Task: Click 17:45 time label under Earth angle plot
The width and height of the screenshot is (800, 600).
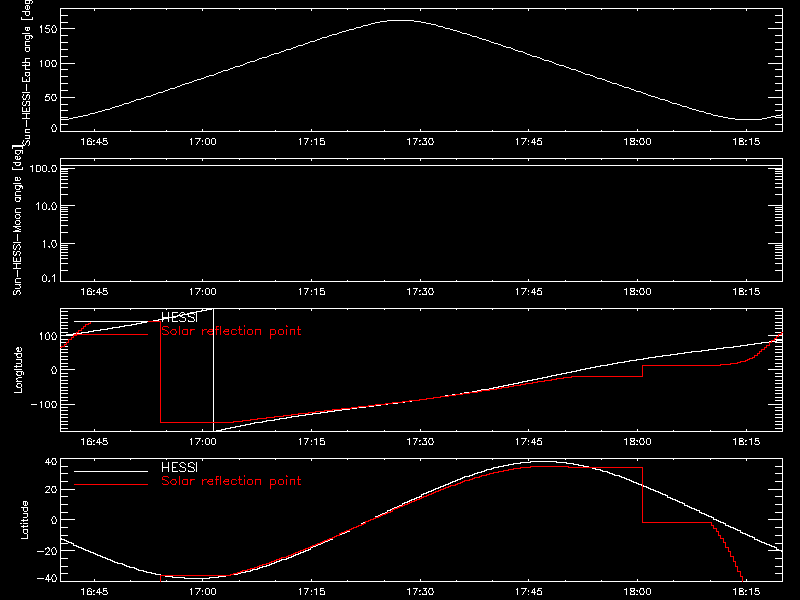Action: click(529, 142)
